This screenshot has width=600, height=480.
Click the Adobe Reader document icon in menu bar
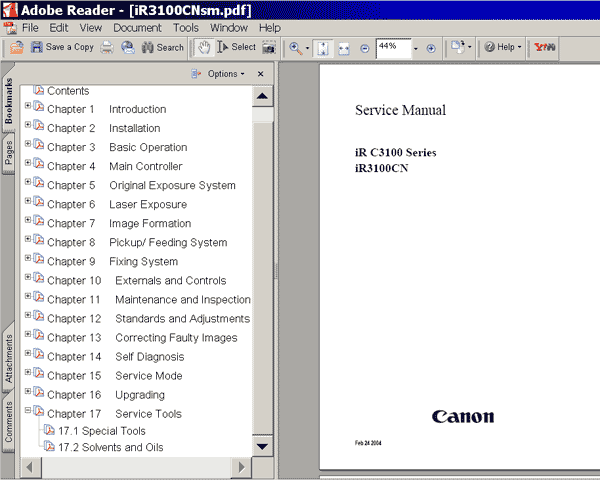coord(10,28)
